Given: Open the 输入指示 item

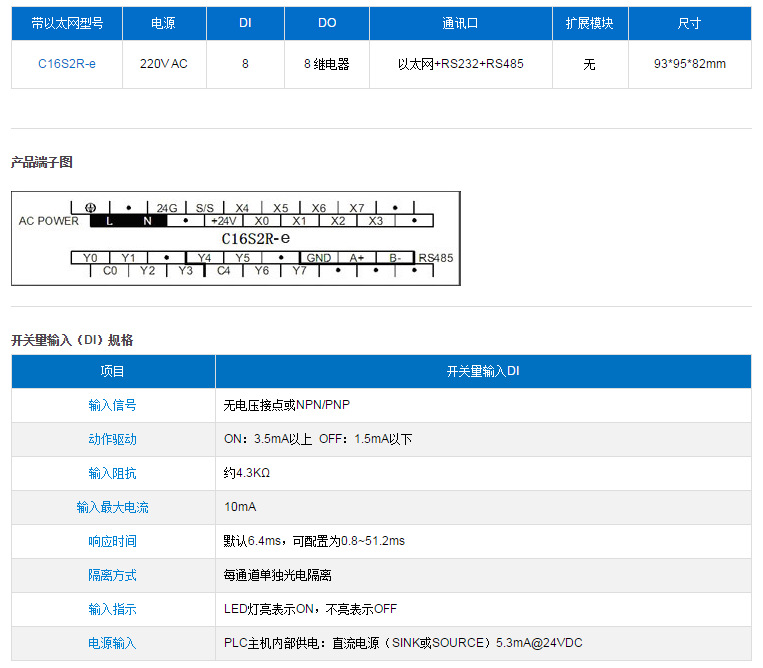Looking at the screenshot, I should point(112,609).
